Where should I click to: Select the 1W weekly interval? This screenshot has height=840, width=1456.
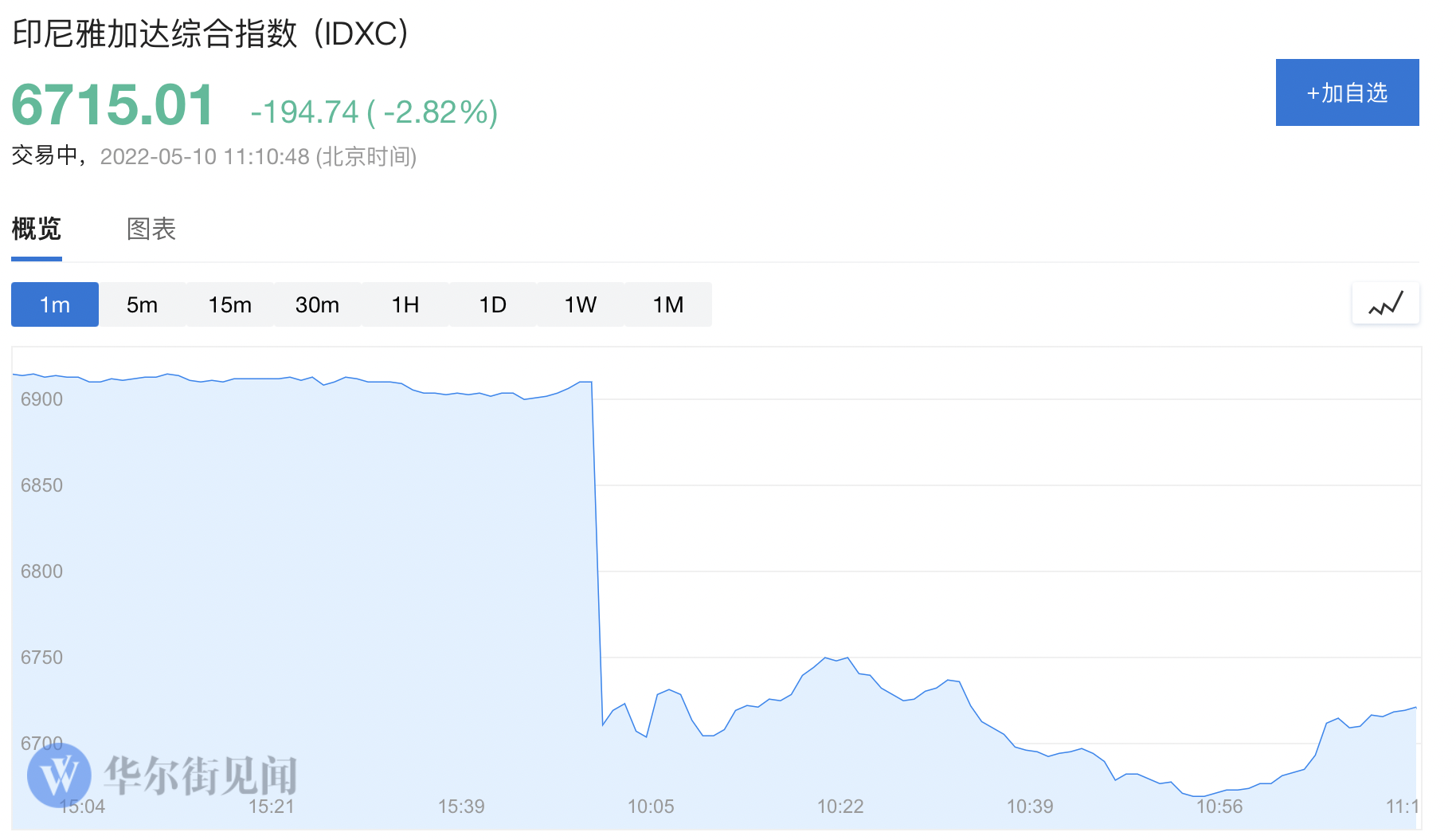(x=580, y=304)
